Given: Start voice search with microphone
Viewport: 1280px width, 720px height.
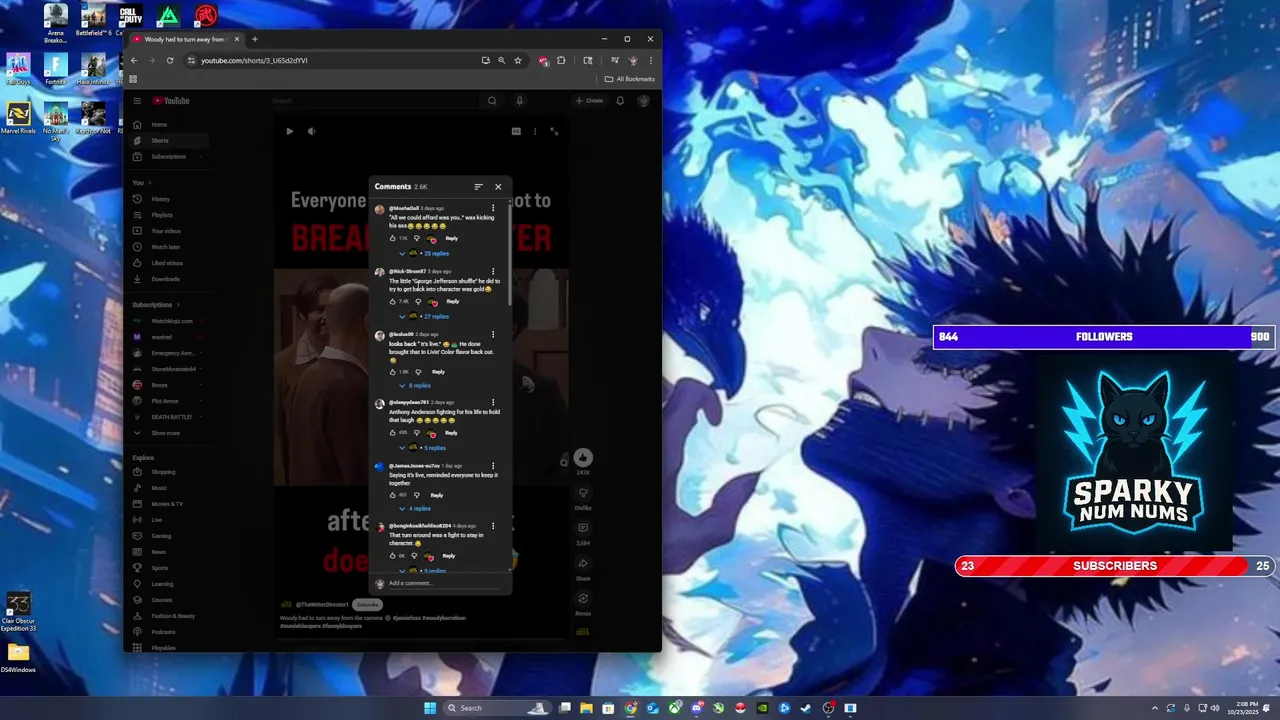Looking at the screenshot, I should [519, 101].
